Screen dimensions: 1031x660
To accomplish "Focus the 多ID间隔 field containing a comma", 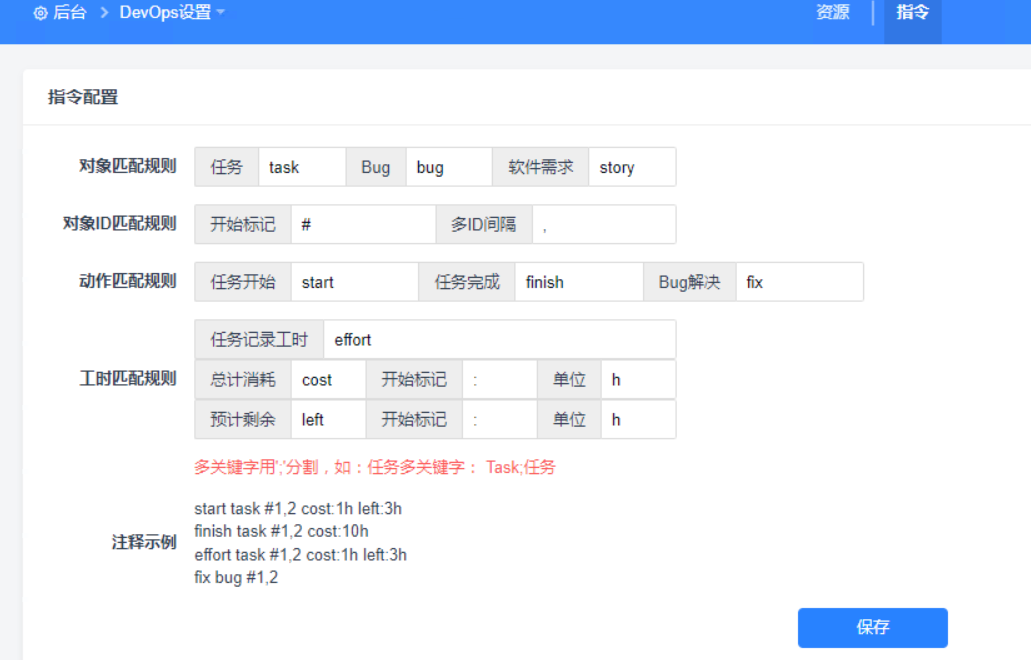I will pyautogui.click(x=604, y=225).
